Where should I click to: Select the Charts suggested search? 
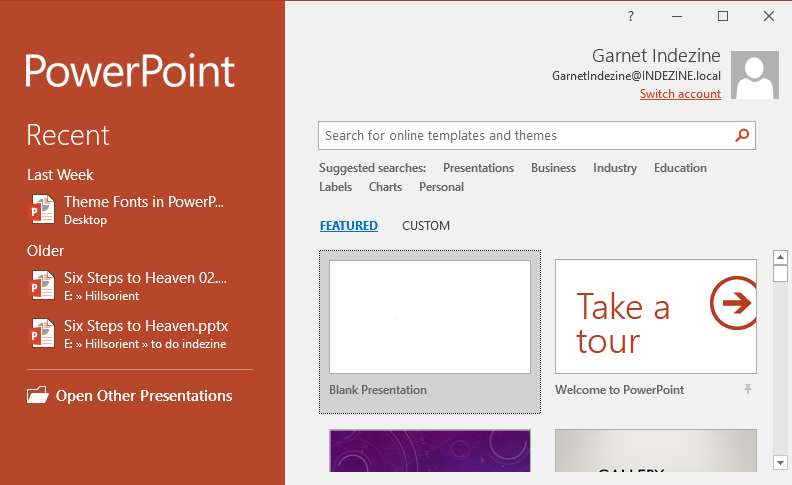click(x=385, y=187)
